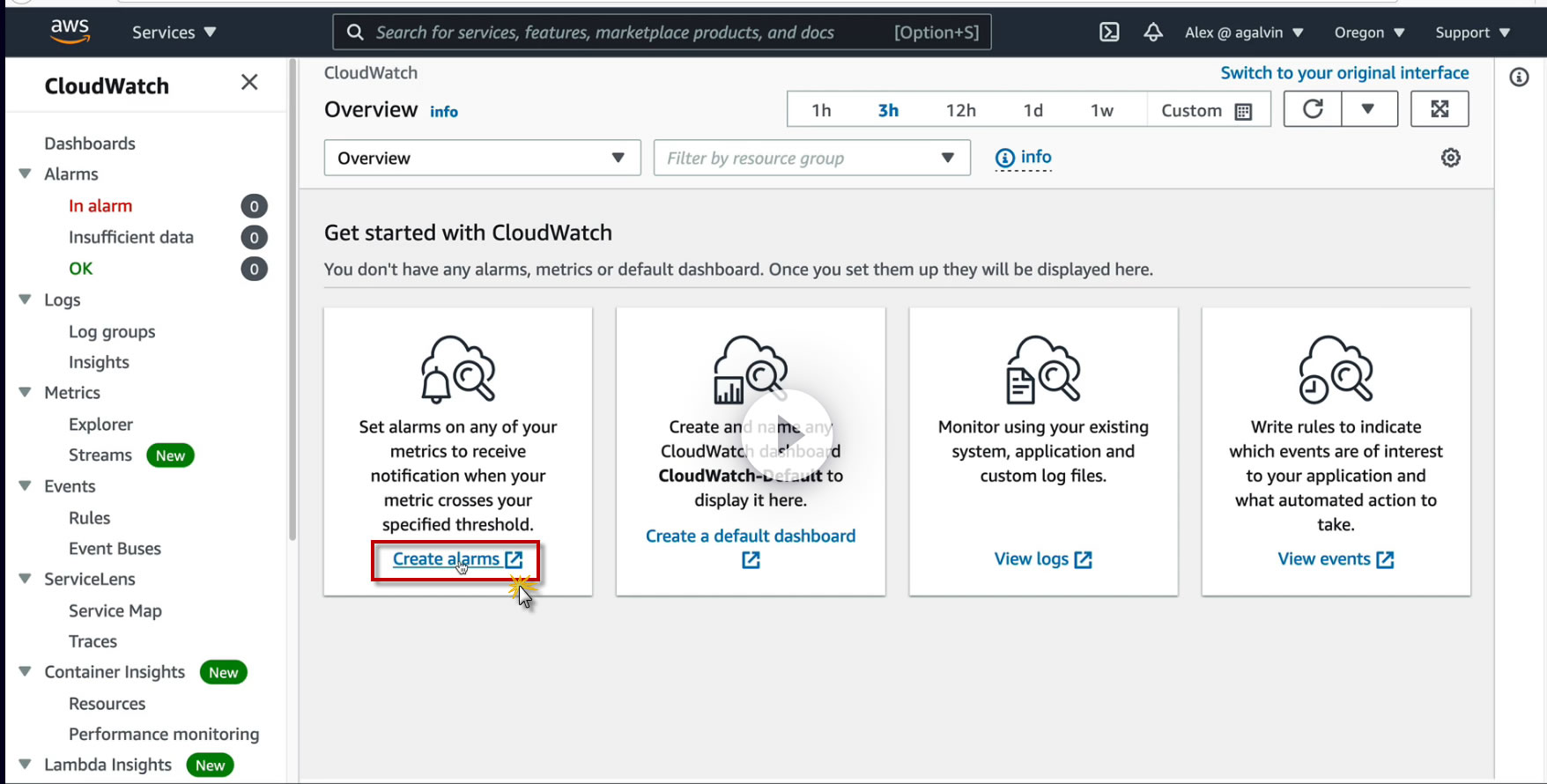Select the 12h time range
Viewport: 1547px width, 784px height.
960,110
